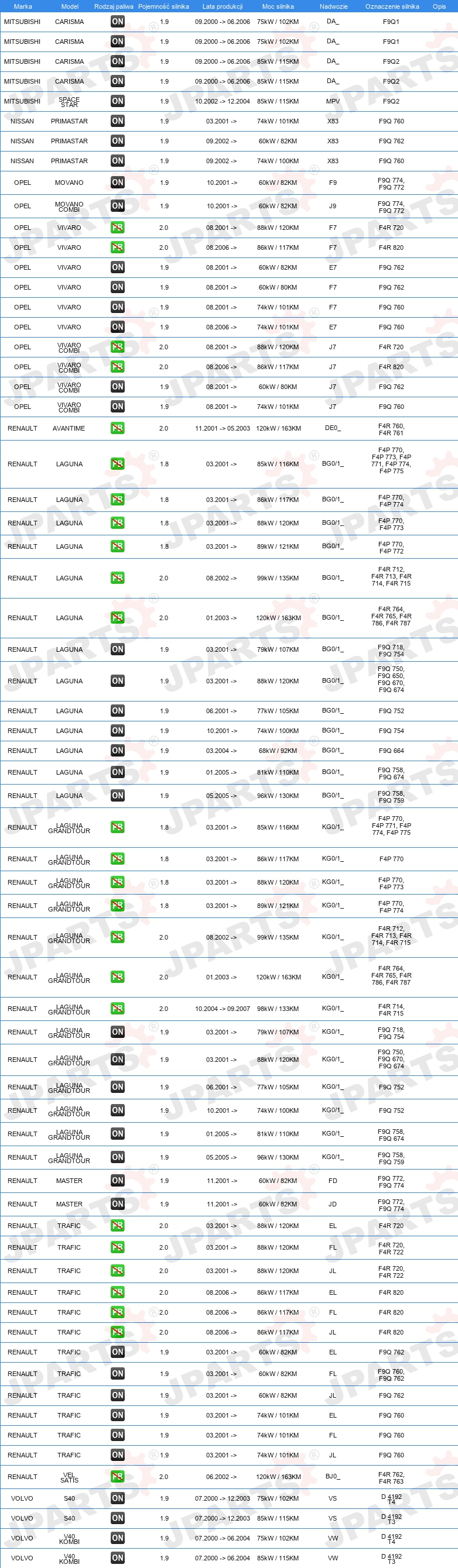Click PB icon in Laguna Grandtour KG0/1_ 85kW/116KM row
The width and height of the screenshot is (458, 1568).
[118, 827]
